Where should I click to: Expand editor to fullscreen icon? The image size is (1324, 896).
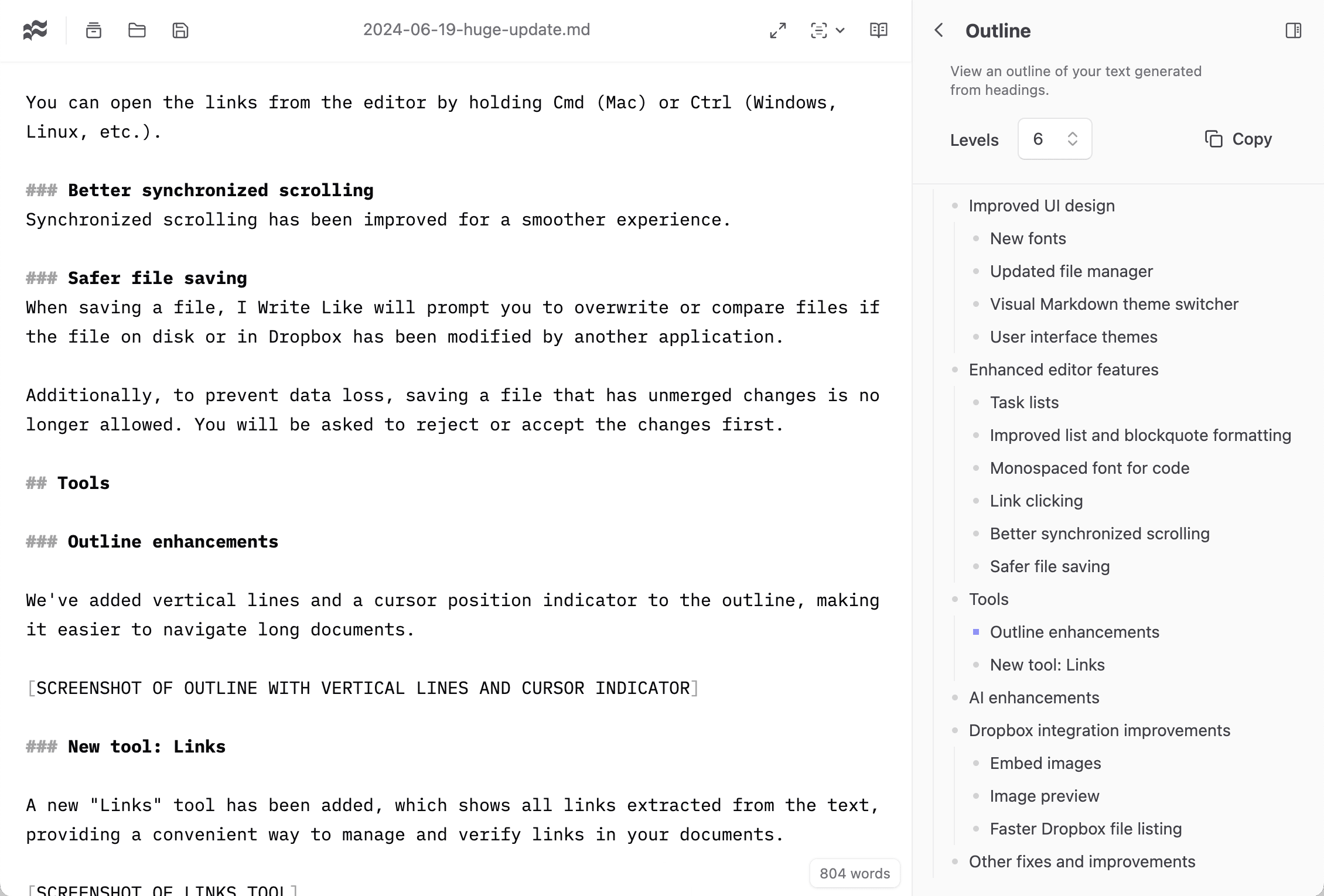tap(778, 30)
